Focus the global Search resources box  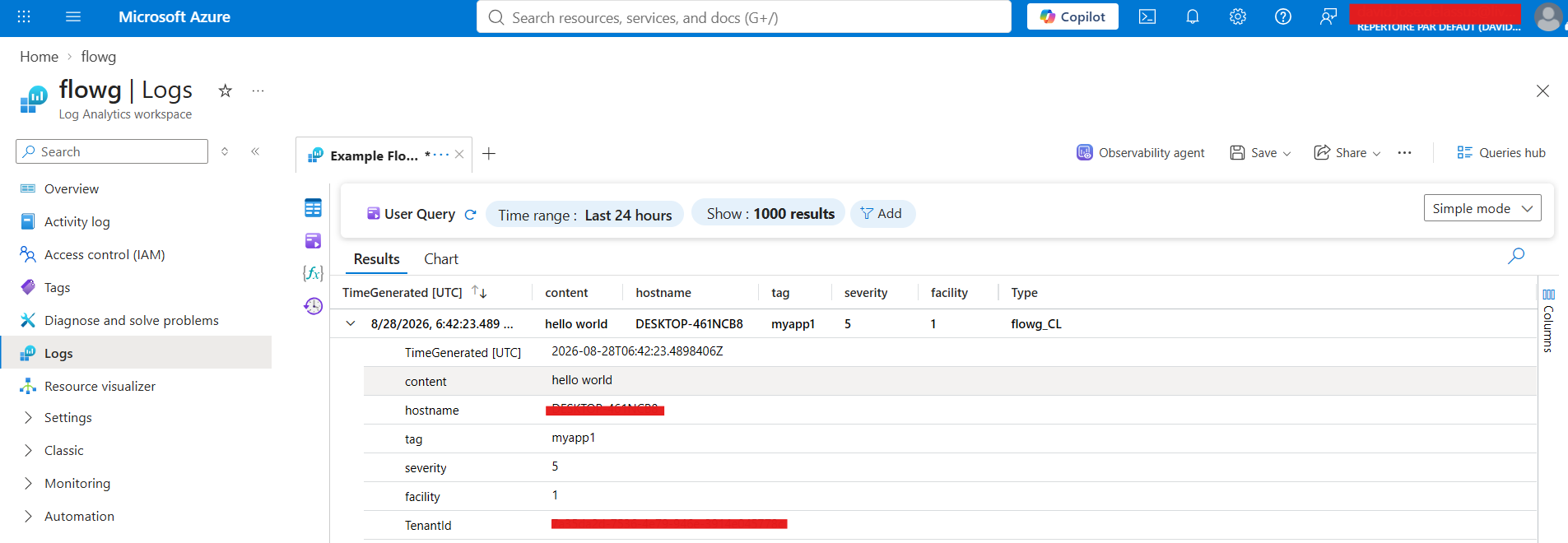(744, 17)
